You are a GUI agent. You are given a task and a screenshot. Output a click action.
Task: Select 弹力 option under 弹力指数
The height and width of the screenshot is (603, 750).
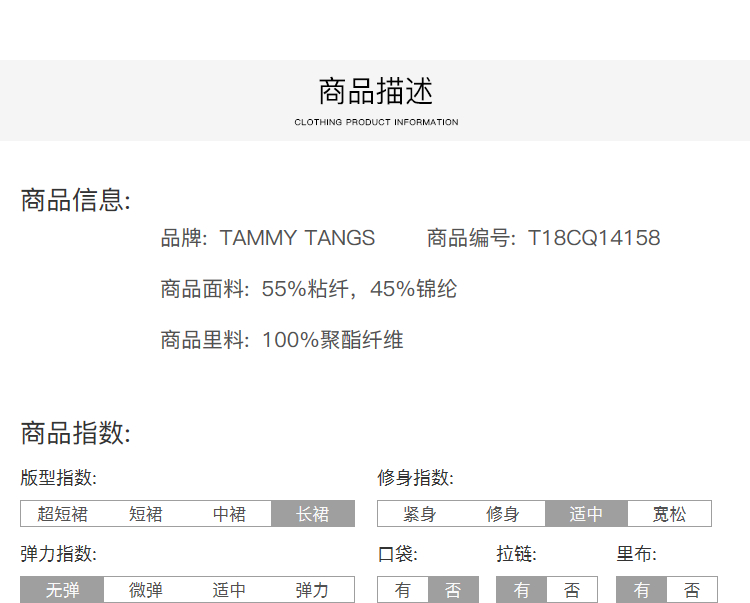click(x=312, y=590)
